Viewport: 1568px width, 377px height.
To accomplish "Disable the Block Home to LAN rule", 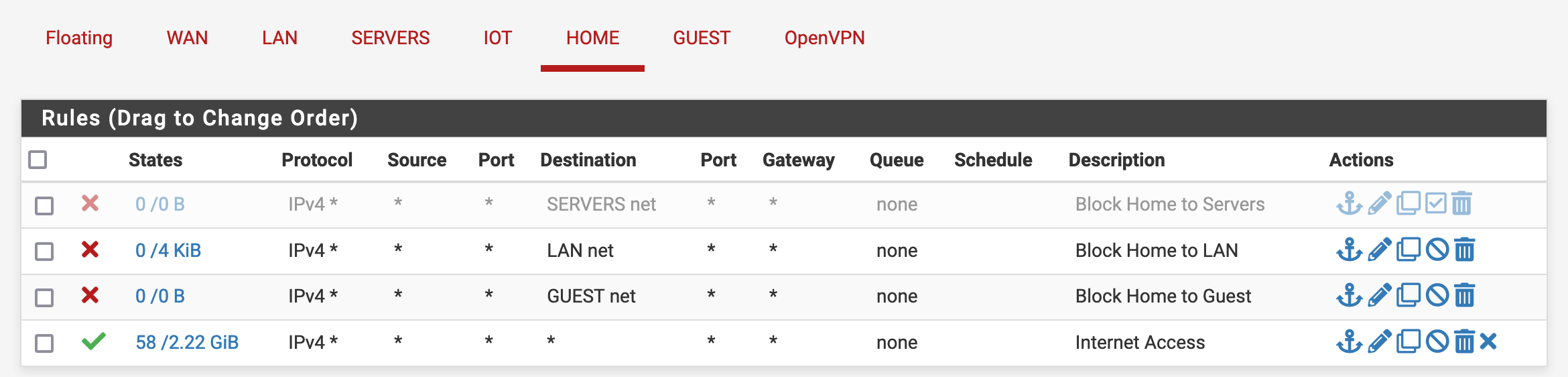I will click(1437, 250).
